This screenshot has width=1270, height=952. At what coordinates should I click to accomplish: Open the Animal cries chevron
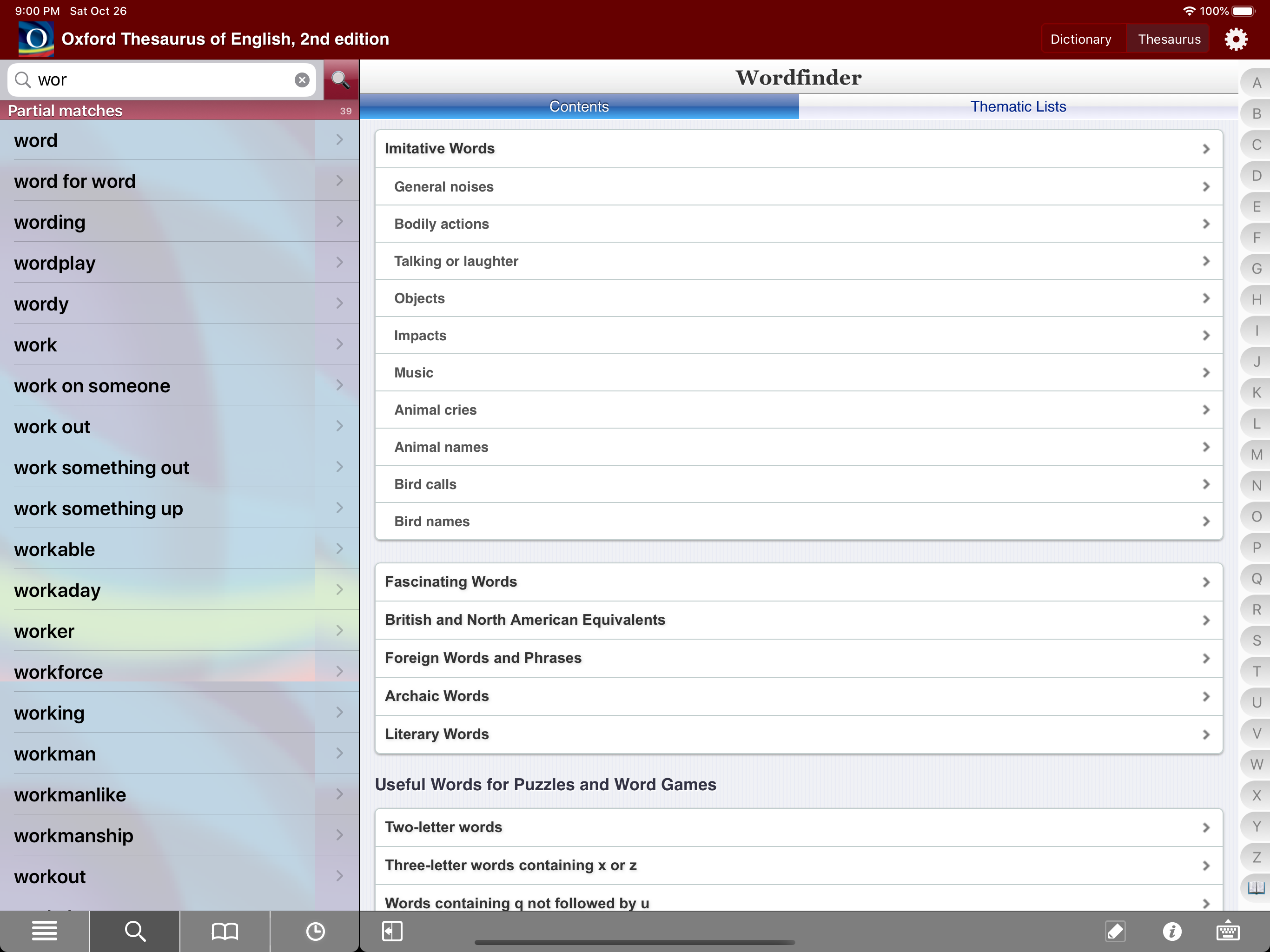tap(1206, 410)
